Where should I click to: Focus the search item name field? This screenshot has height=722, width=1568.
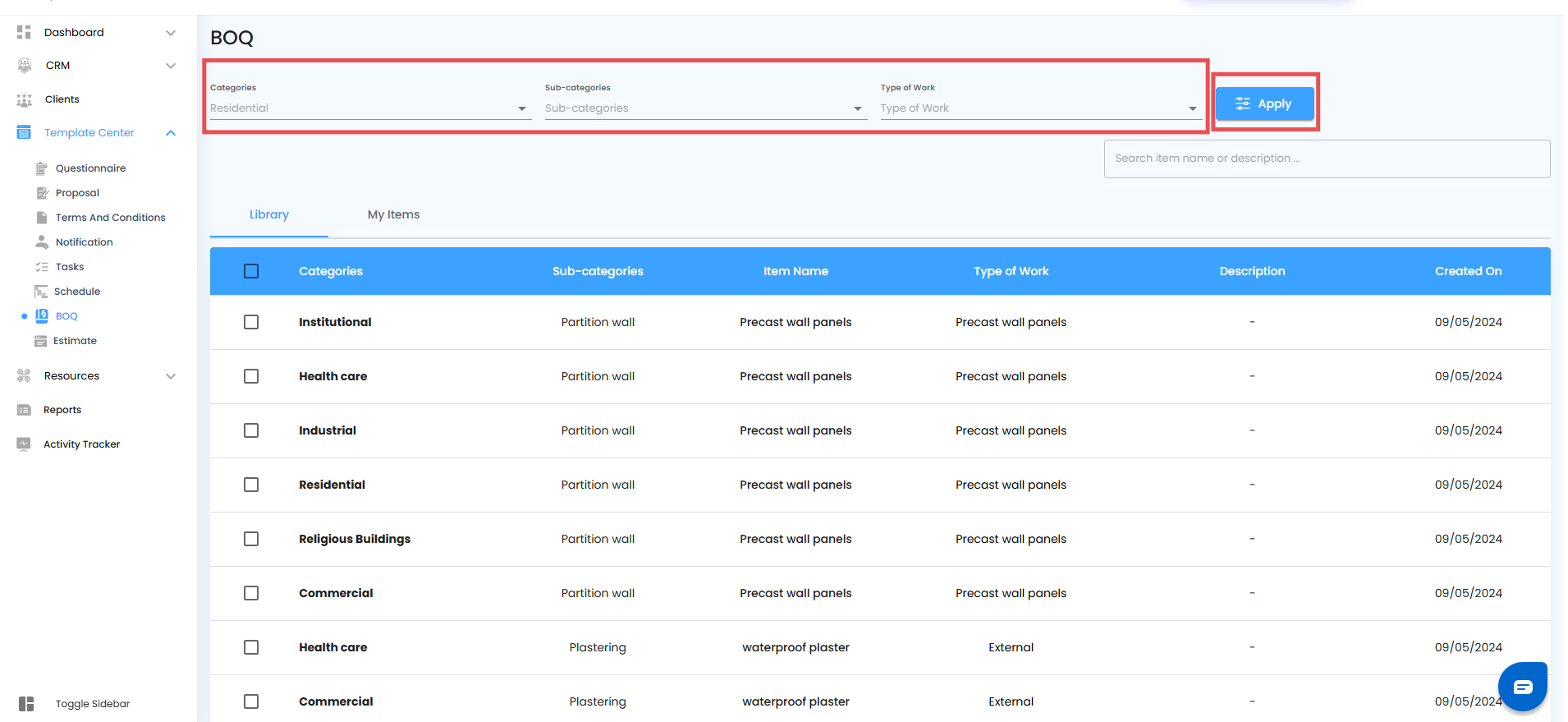click(x=1326, y=159)
